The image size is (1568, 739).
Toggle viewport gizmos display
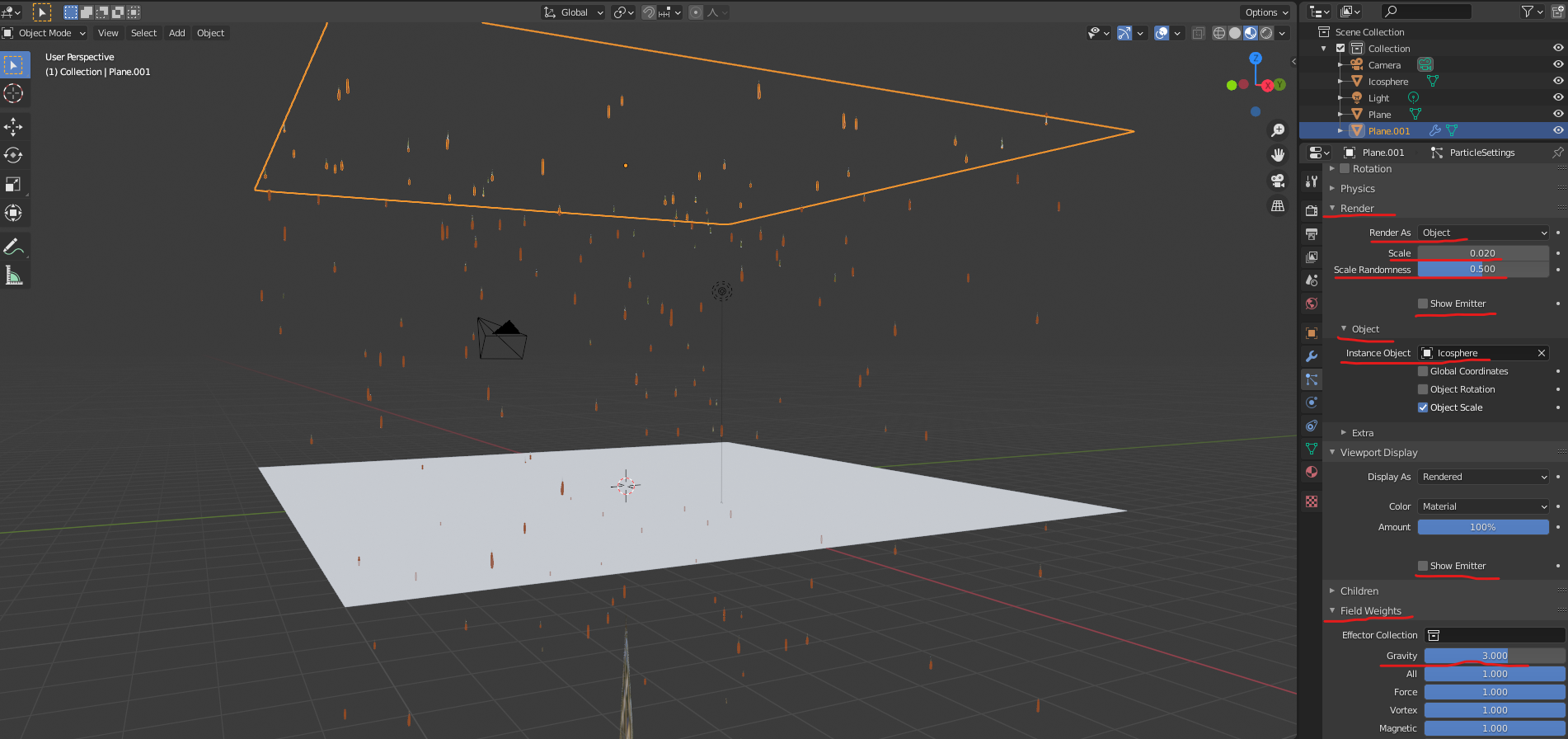pos(1124,33)
